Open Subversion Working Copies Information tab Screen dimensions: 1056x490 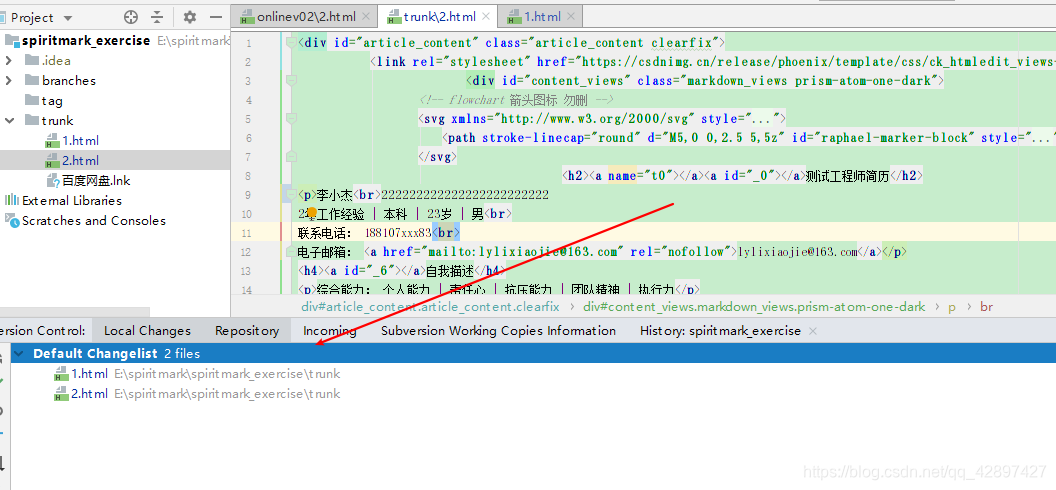point(498,330)
